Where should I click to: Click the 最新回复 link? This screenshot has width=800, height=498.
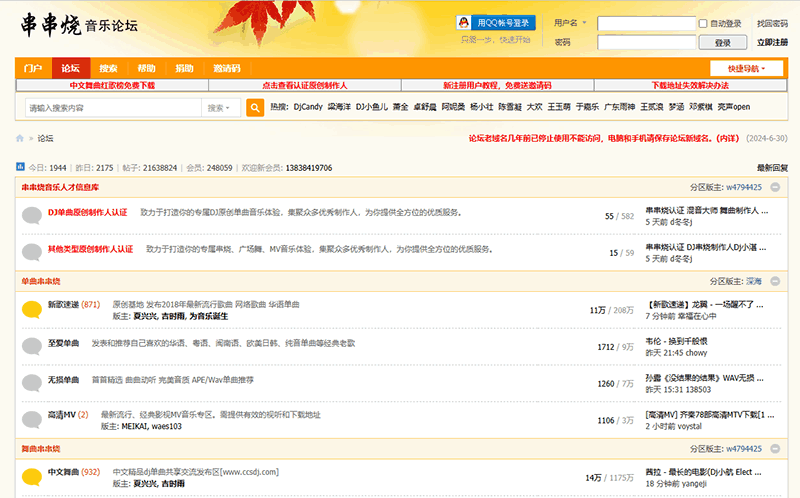tap(772, 168)
